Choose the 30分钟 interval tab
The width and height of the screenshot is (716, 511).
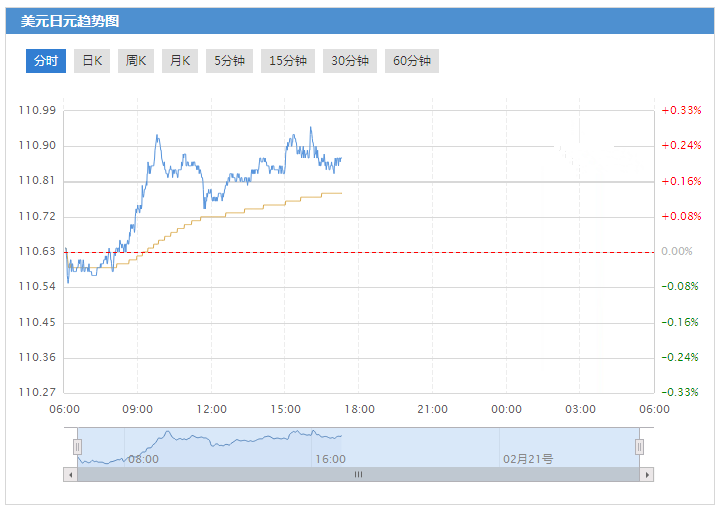tap(350, 61)
